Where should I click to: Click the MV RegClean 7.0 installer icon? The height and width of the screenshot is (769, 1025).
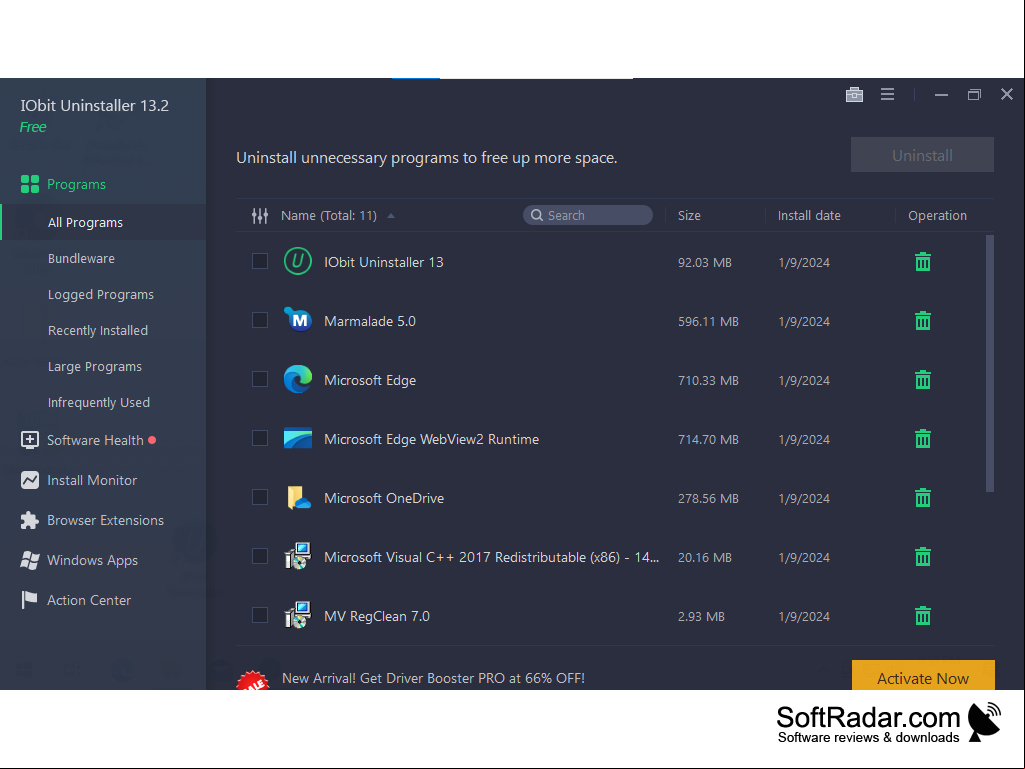click(x=297, y=615)
